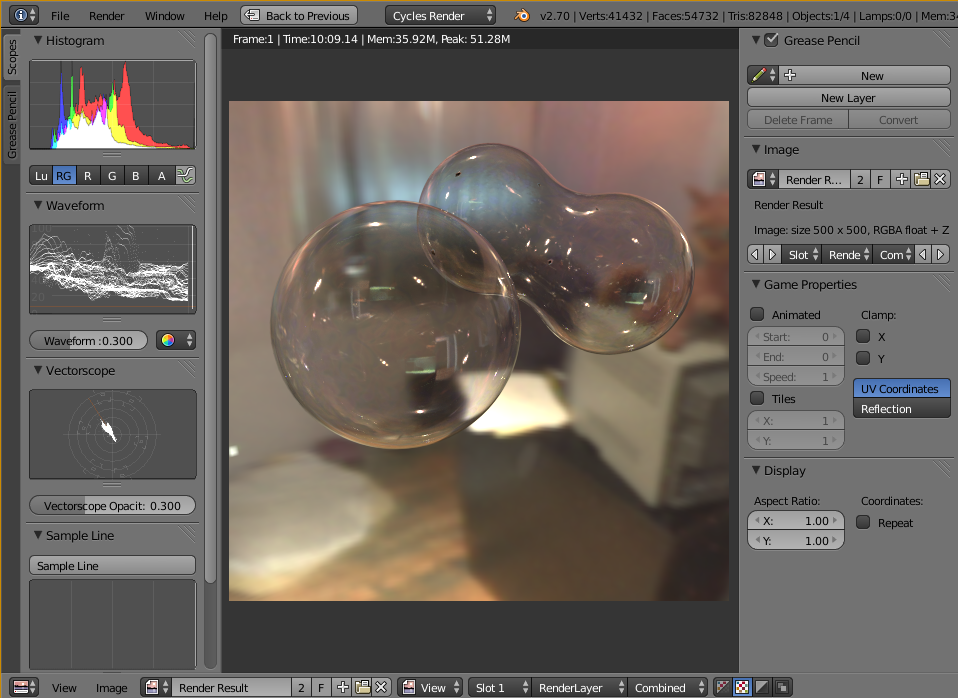Click previous slot left arrow in Image panel
This screenshot has width=958, height=698.
[755, 254]
